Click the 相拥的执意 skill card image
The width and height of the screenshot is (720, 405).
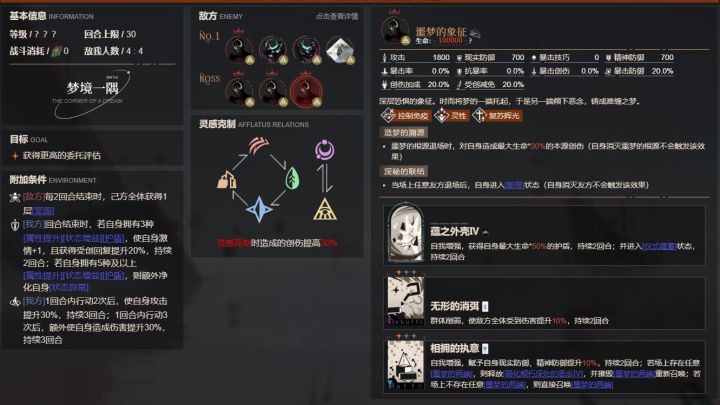(x=405, y=365)
